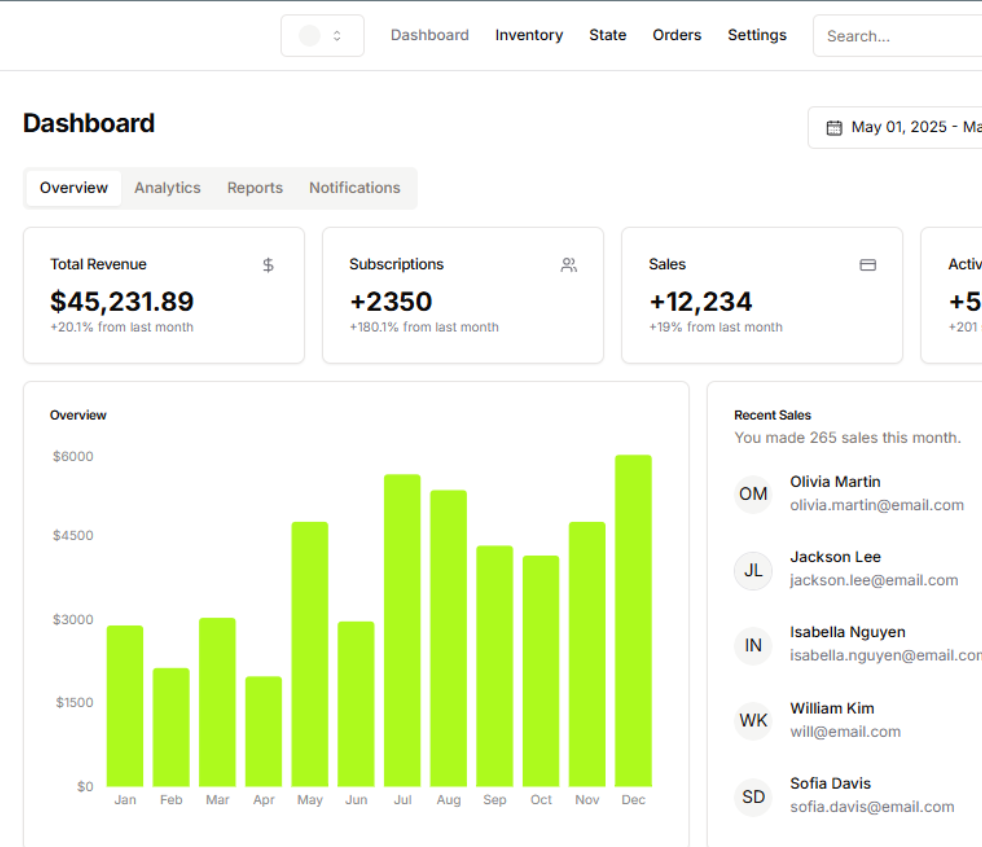Image resolution: width=982 pixels, height=847 pixels.
Task: Click the Apr bar in Overview chart
Action: click(264, 732)
